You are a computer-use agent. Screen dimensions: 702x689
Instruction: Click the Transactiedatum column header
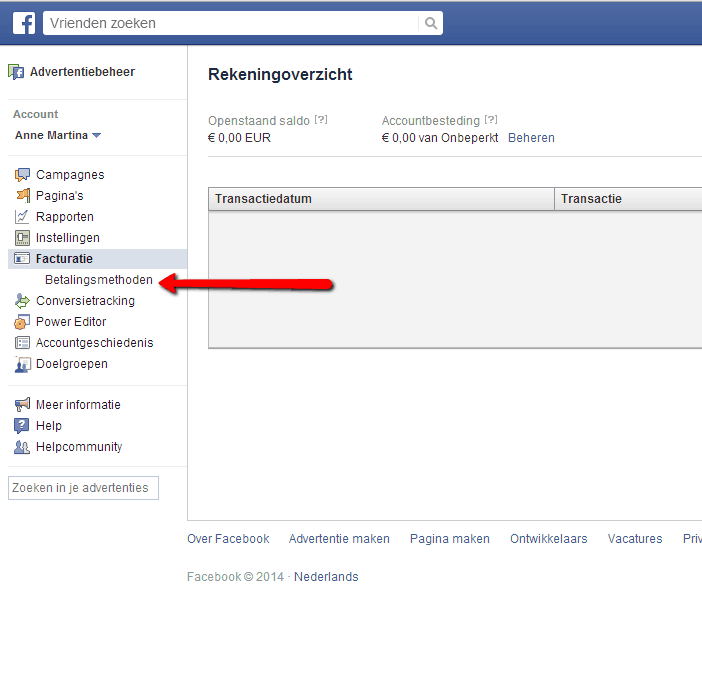coord(381,199)
